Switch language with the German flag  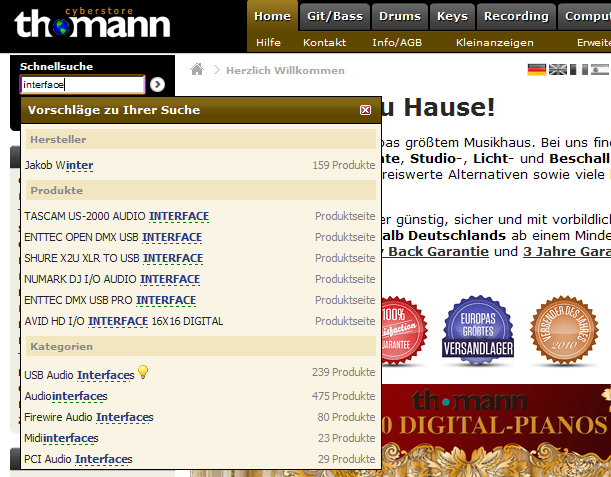(537, 69)
